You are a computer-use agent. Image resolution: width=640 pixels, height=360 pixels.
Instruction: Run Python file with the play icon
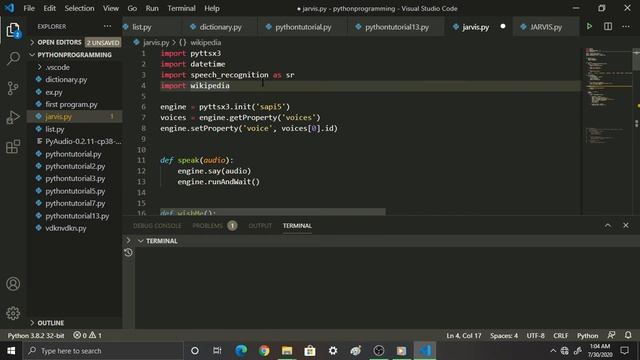click(589, 27)
